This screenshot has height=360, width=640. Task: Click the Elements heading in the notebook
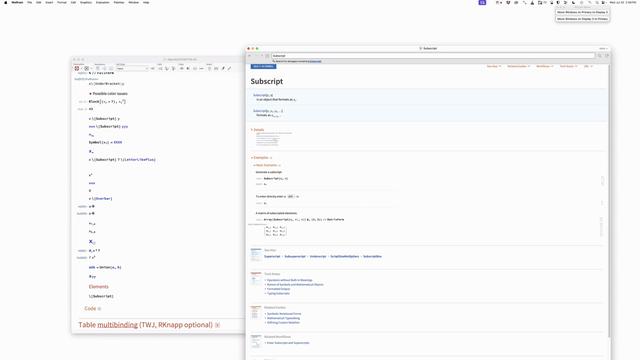click(99, 287)
